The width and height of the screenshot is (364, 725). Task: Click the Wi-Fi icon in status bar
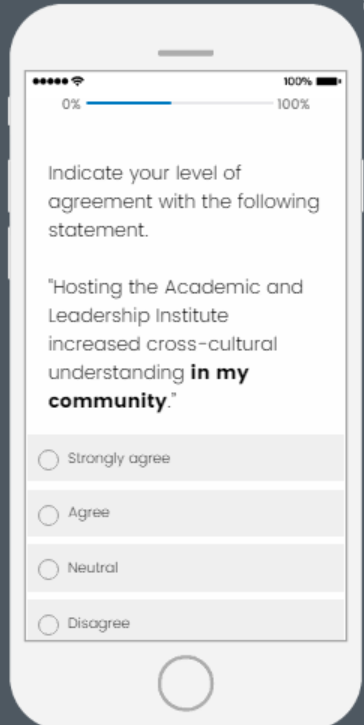click(78, 81)
